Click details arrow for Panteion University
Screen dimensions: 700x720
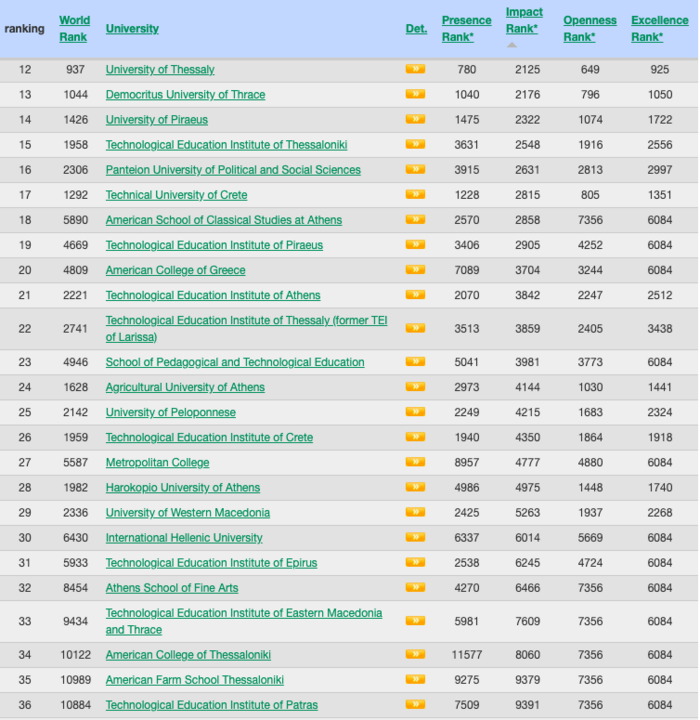[x=415, y=169]
